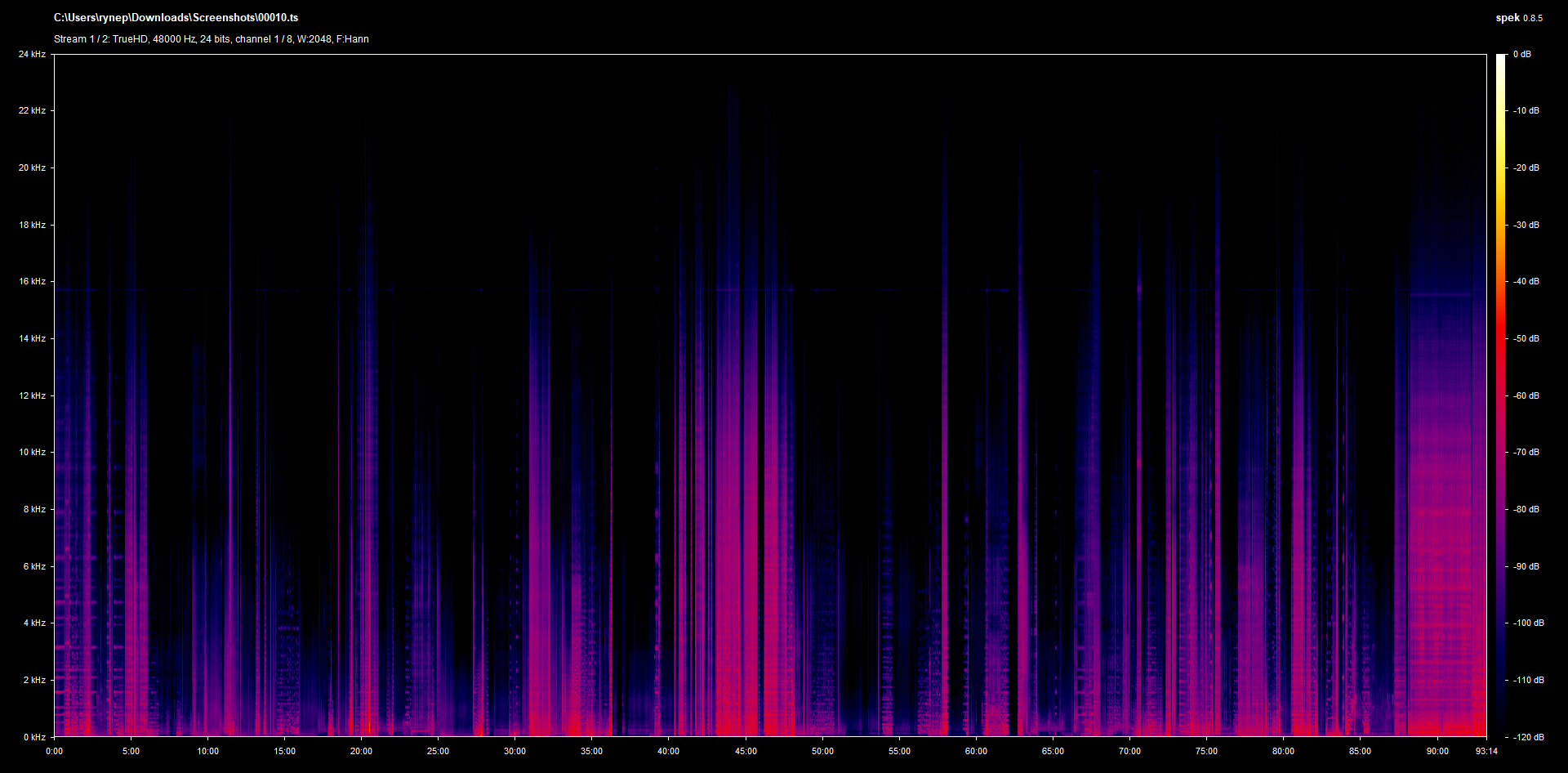Select the 20 kHz frequency axis label
Viewport: 1568px width, 773px height.
pyautogui.click(x=32, y=168)
